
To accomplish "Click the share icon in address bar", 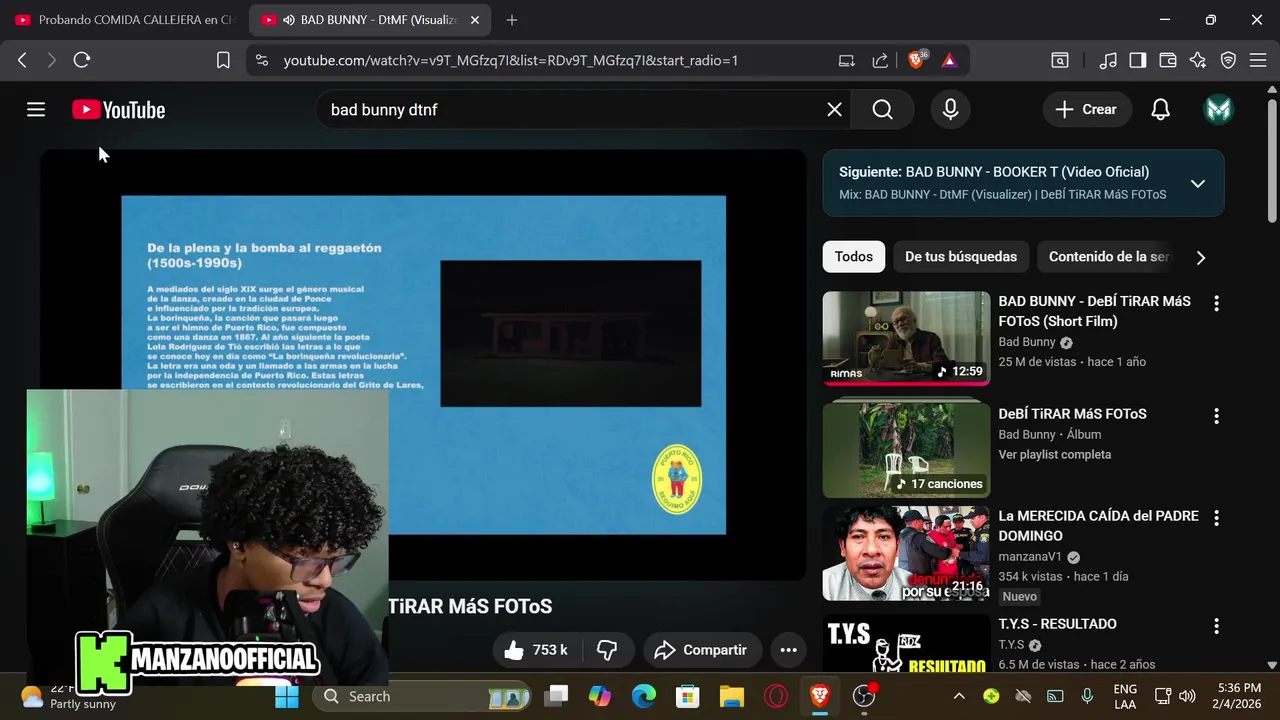I will [880, 60].
